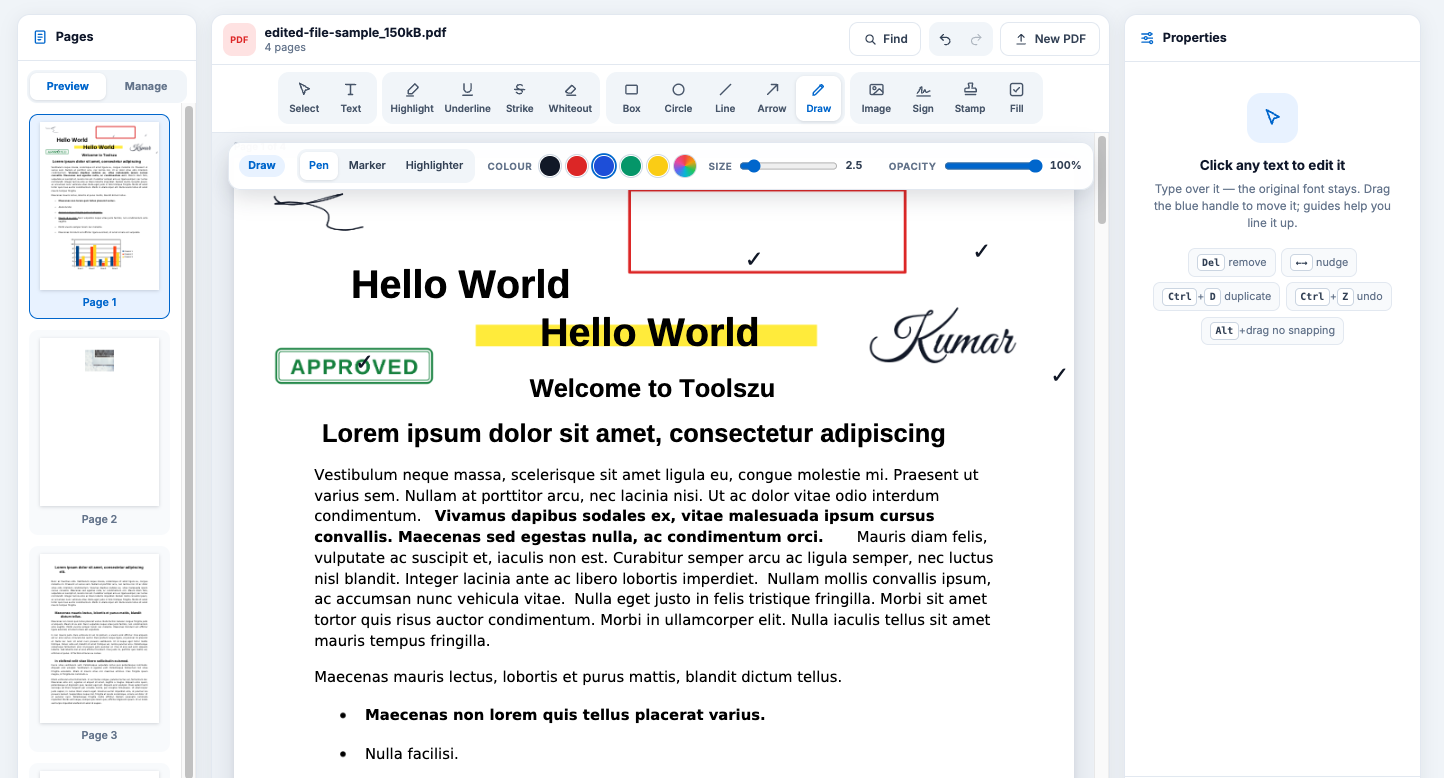Open the Fill form tool
Viewport: 1444px width, 778px height.
[x=1017, y=98]
